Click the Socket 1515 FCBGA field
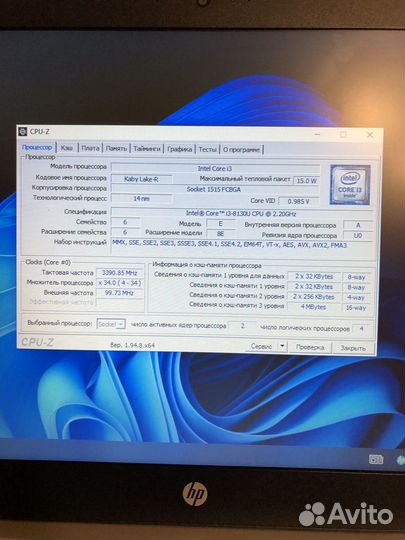The width and height of the screenshot is (405, 540). pos(216,189)
